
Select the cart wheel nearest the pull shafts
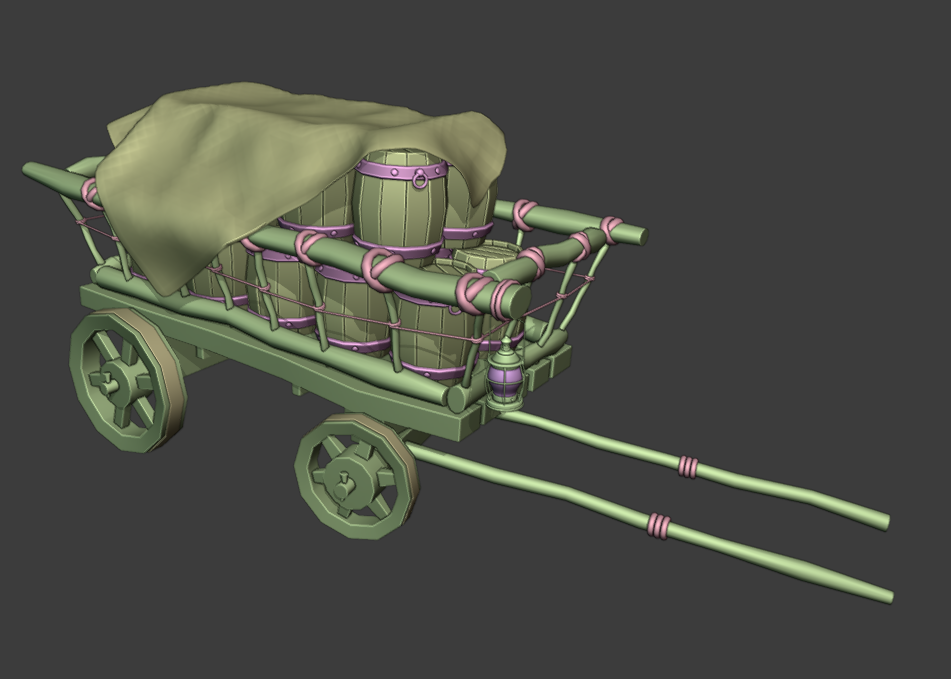click(357, 476)
